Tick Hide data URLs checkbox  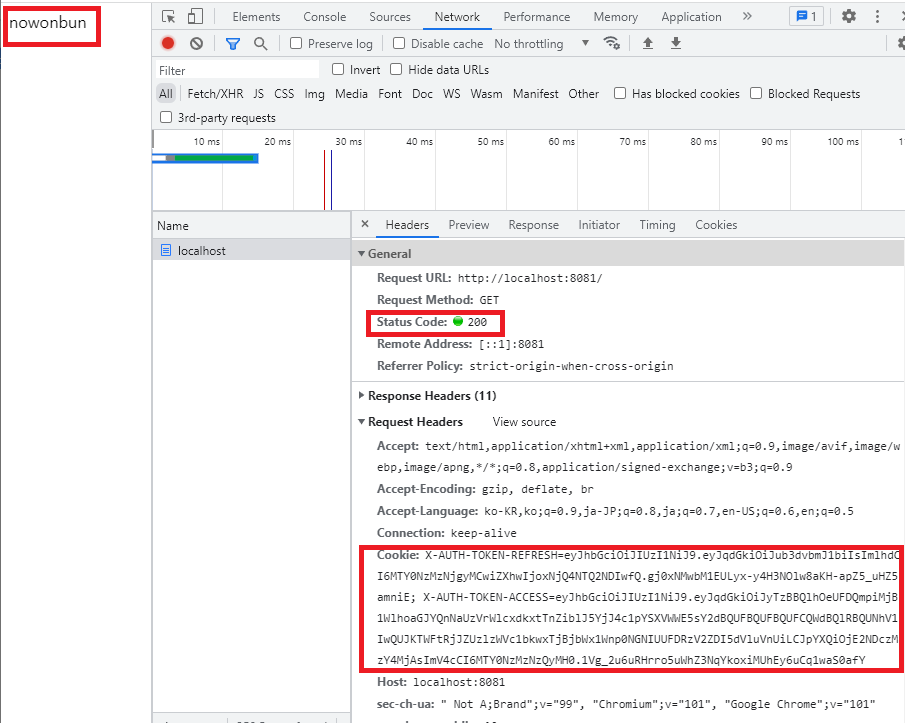pos(396,69)
